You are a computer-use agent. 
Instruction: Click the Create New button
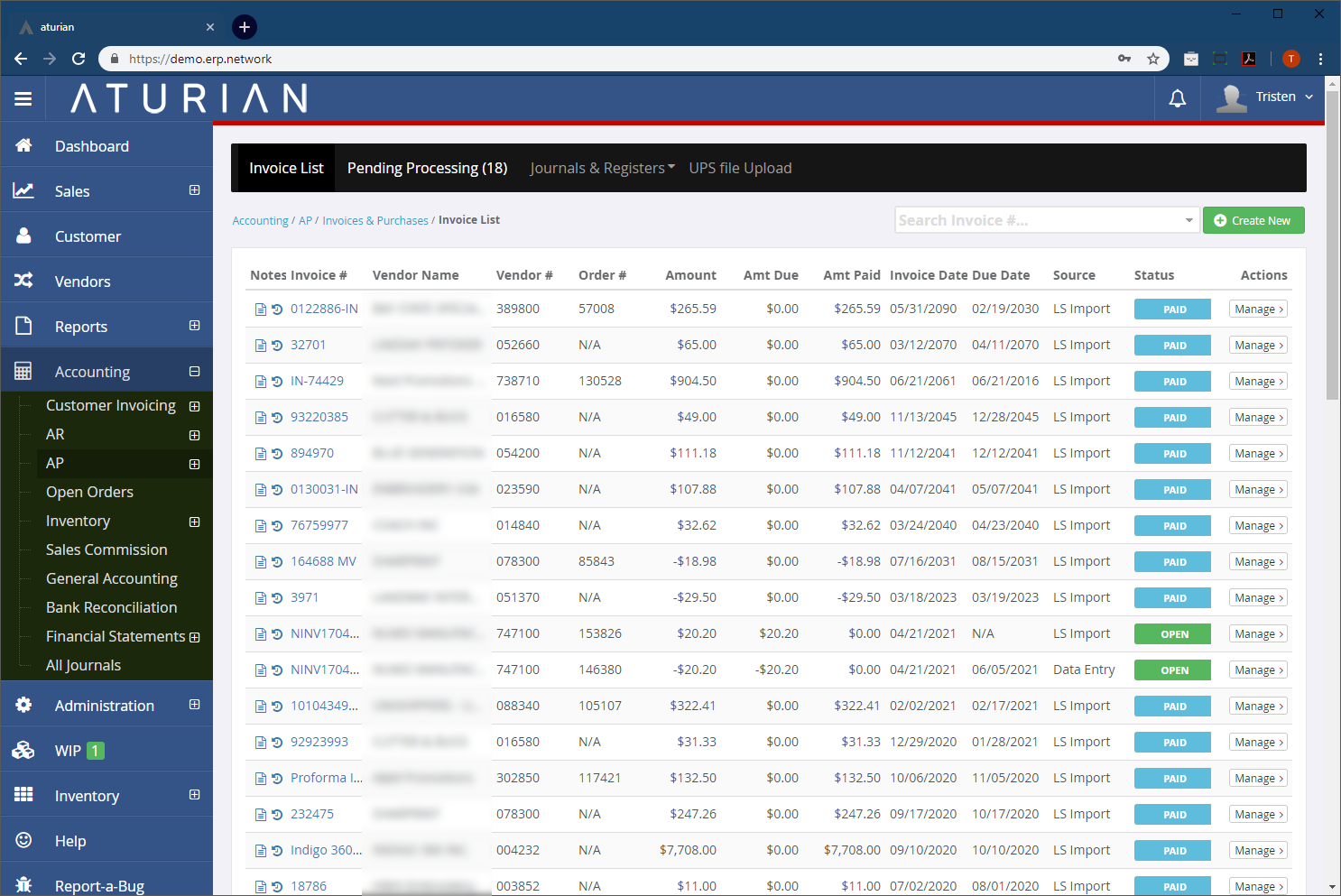pyautogui.click(x=1253, y=220)
